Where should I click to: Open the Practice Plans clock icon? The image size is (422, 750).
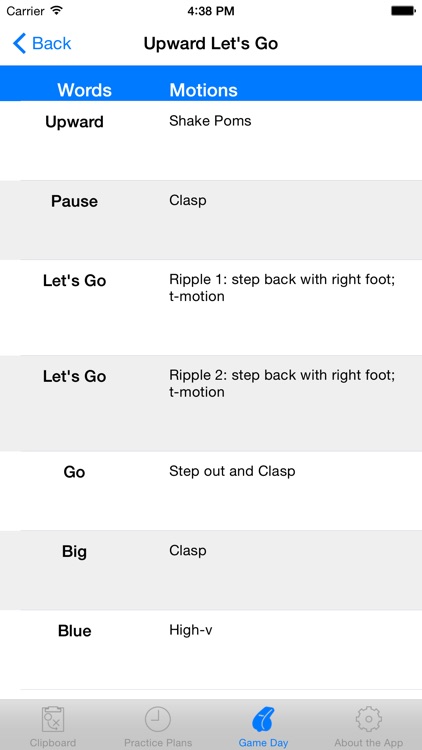(158, 719)
